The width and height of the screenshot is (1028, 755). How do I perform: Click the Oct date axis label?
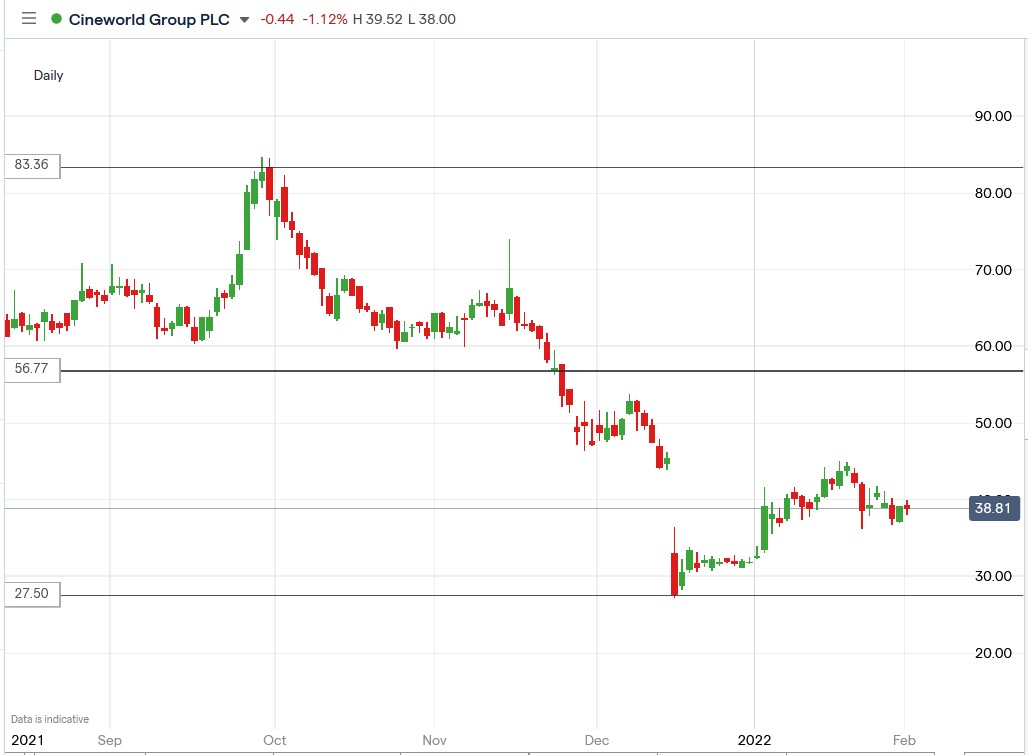pos(275,740)
